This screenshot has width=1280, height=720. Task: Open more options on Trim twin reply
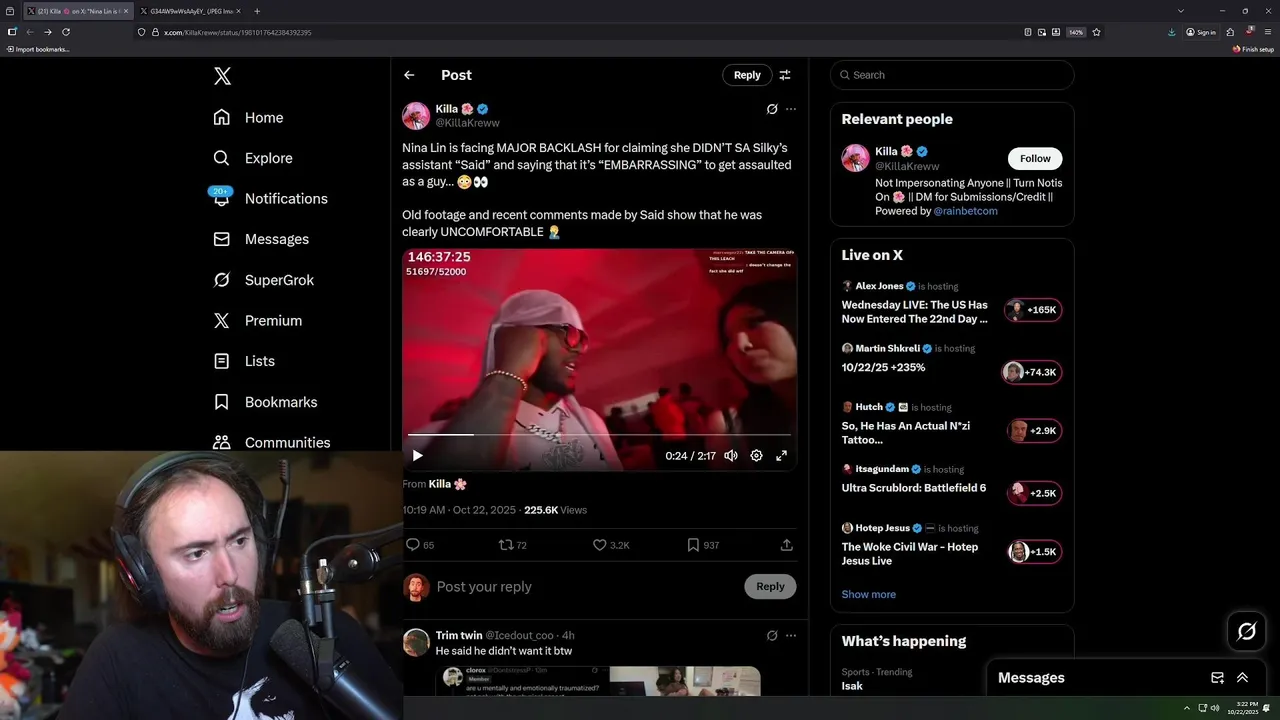791,635
